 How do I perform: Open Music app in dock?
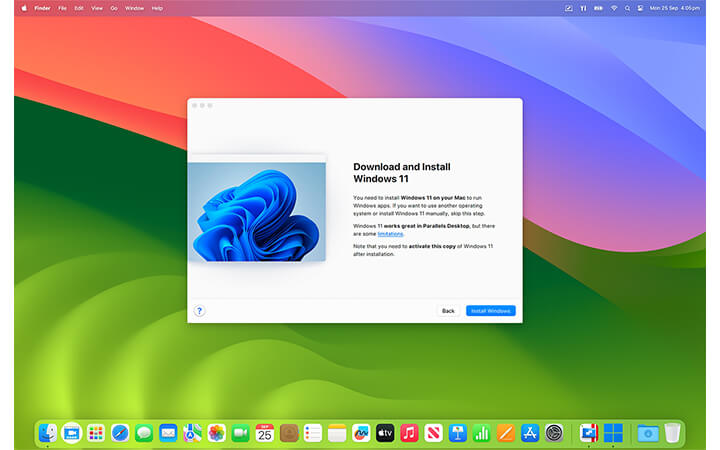(409, 433)
